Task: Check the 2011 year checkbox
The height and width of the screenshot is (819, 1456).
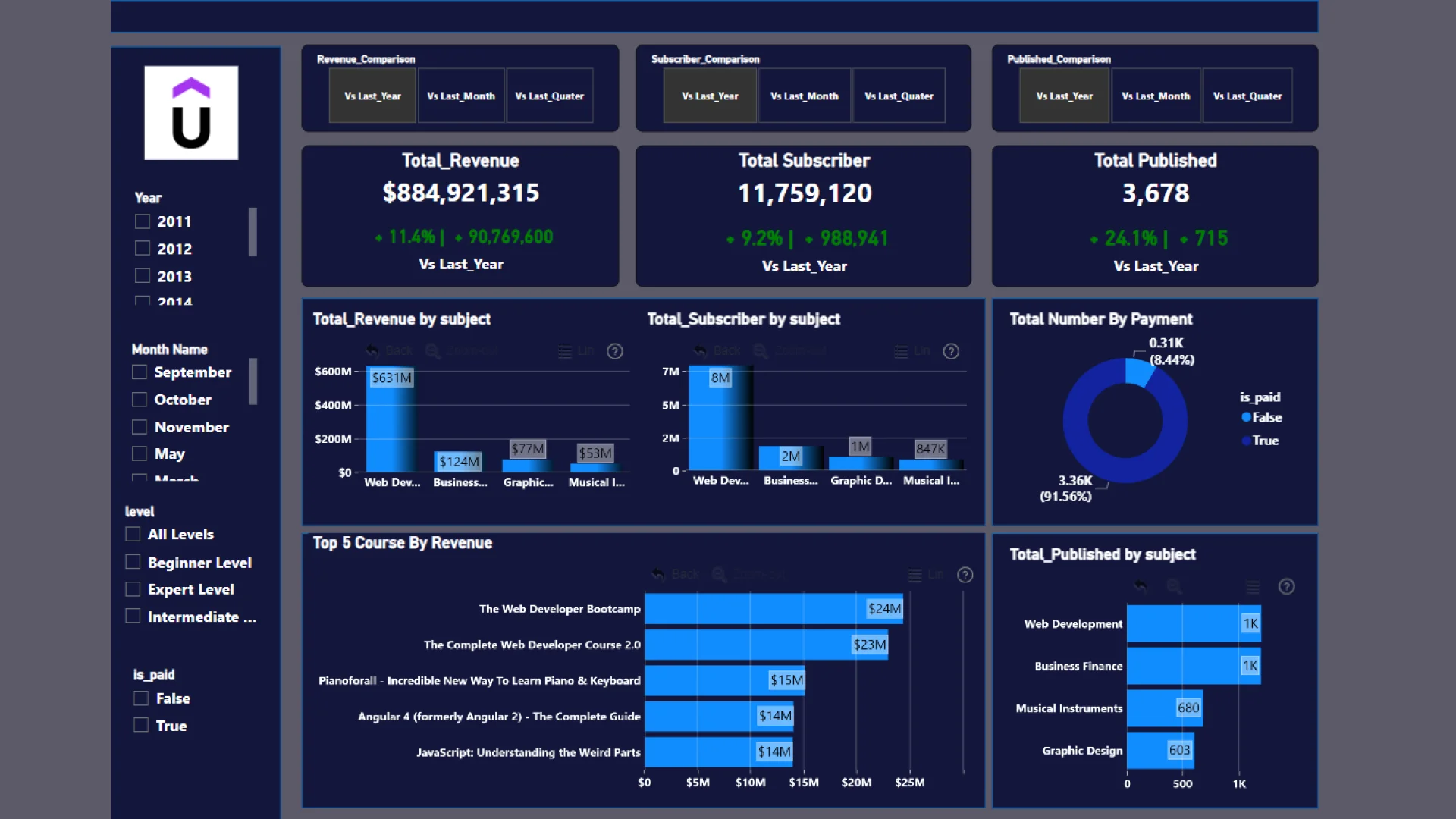Action: point(142,221)
